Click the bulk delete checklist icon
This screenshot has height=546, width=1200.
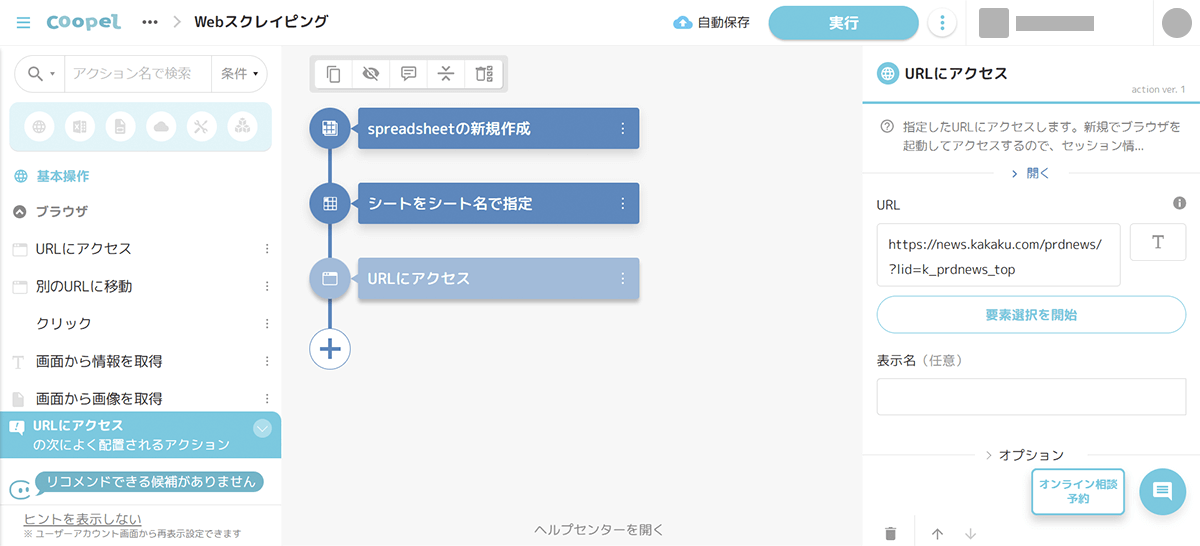[x=484, y=73]
